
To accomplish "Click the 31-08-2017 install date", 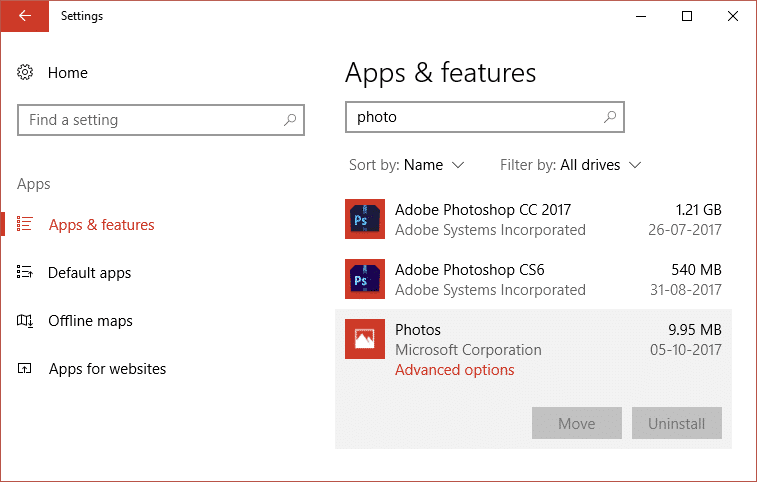I will 686,290.
